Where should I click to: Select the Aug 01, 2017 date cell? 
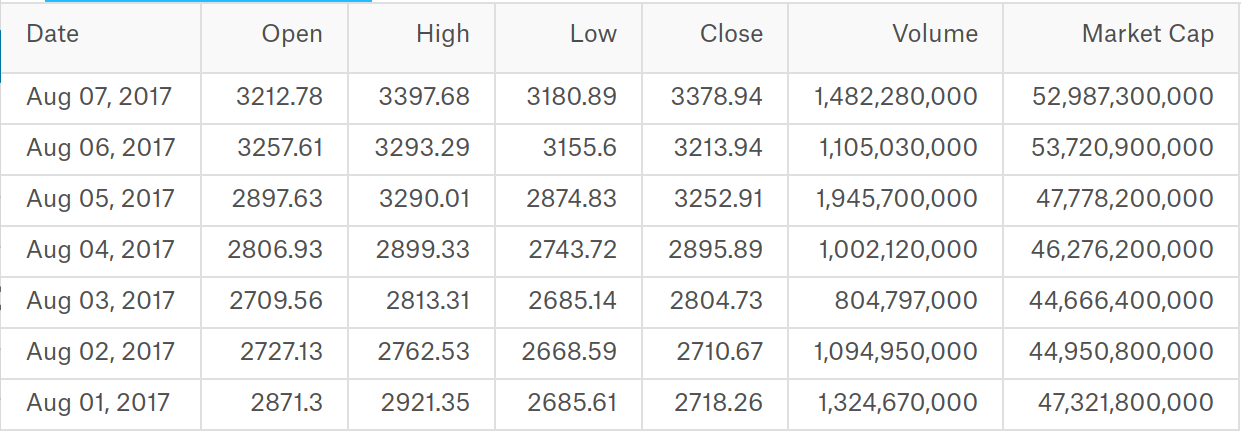(x=100, y=403)
